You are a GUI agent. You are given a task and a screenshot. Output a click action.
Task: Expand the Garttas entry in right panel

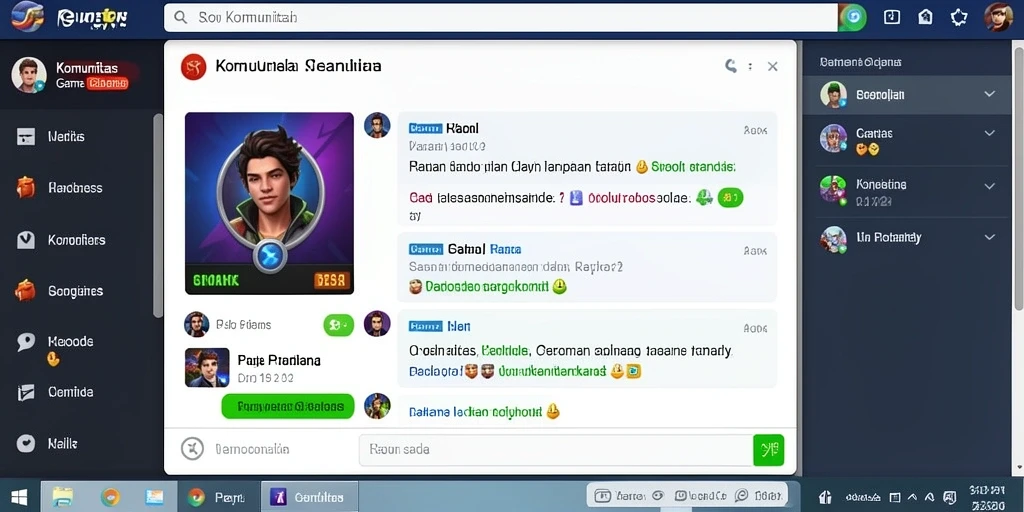[x=989, y=133]
